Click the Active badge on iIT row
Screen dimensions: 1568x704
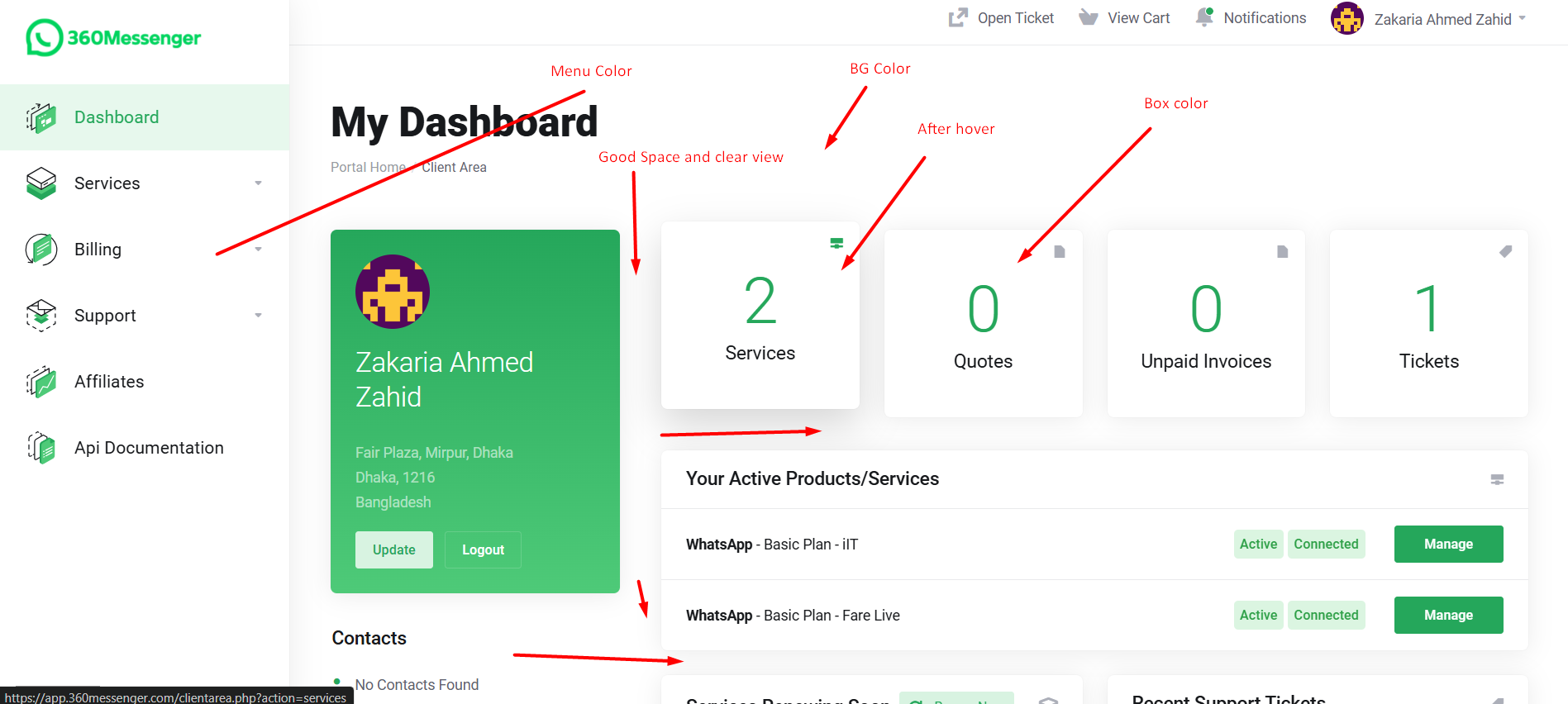coord(1258,544)
